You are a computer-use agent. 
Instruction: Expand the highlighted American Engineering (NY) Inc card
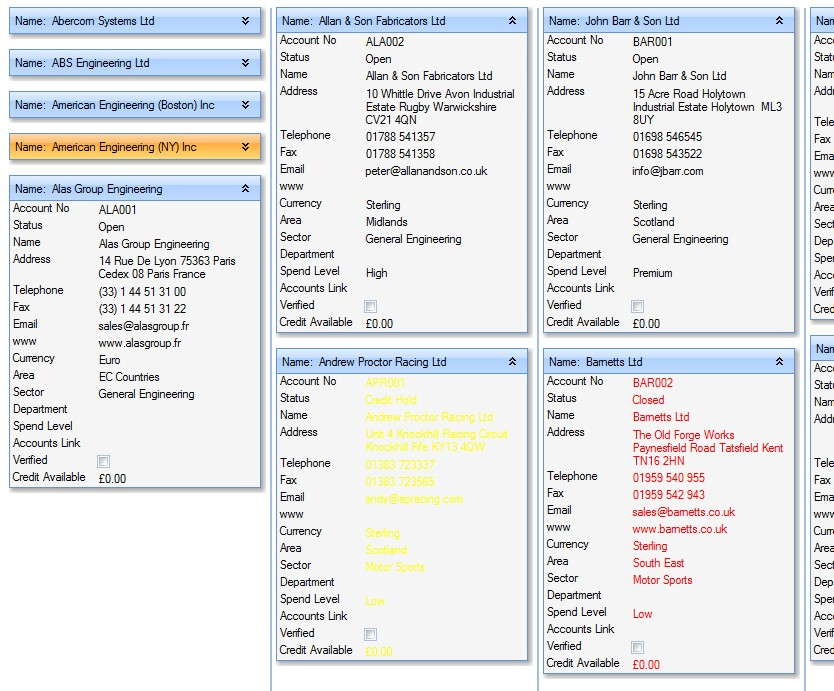[x=246, y=147]
